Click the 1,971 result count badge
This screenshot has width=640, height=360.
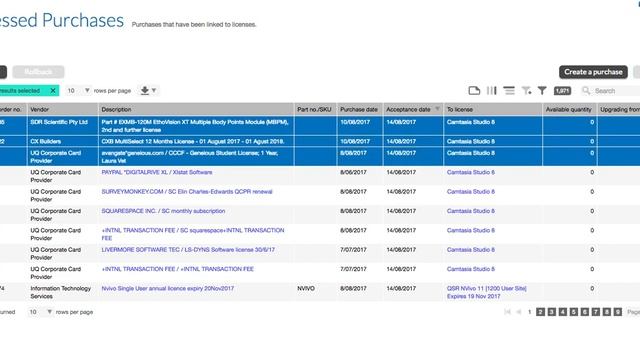pos(562,91)
